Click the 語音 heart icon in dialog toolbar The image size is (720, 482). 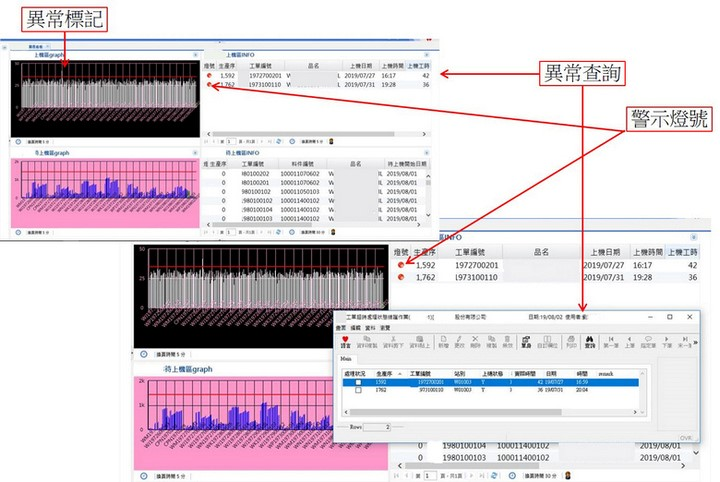[346, 341]
